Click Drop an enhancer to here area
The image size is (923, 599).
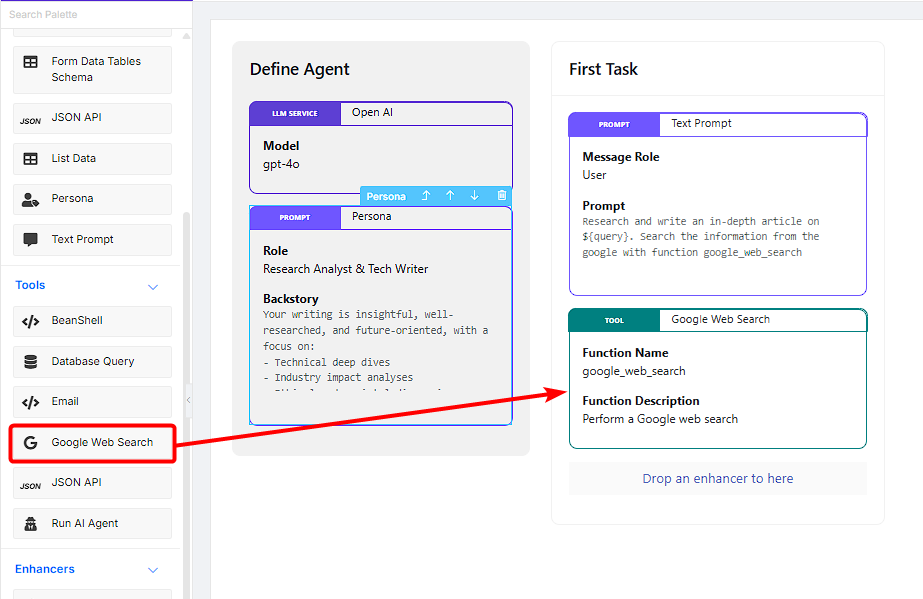click(718, 479)
